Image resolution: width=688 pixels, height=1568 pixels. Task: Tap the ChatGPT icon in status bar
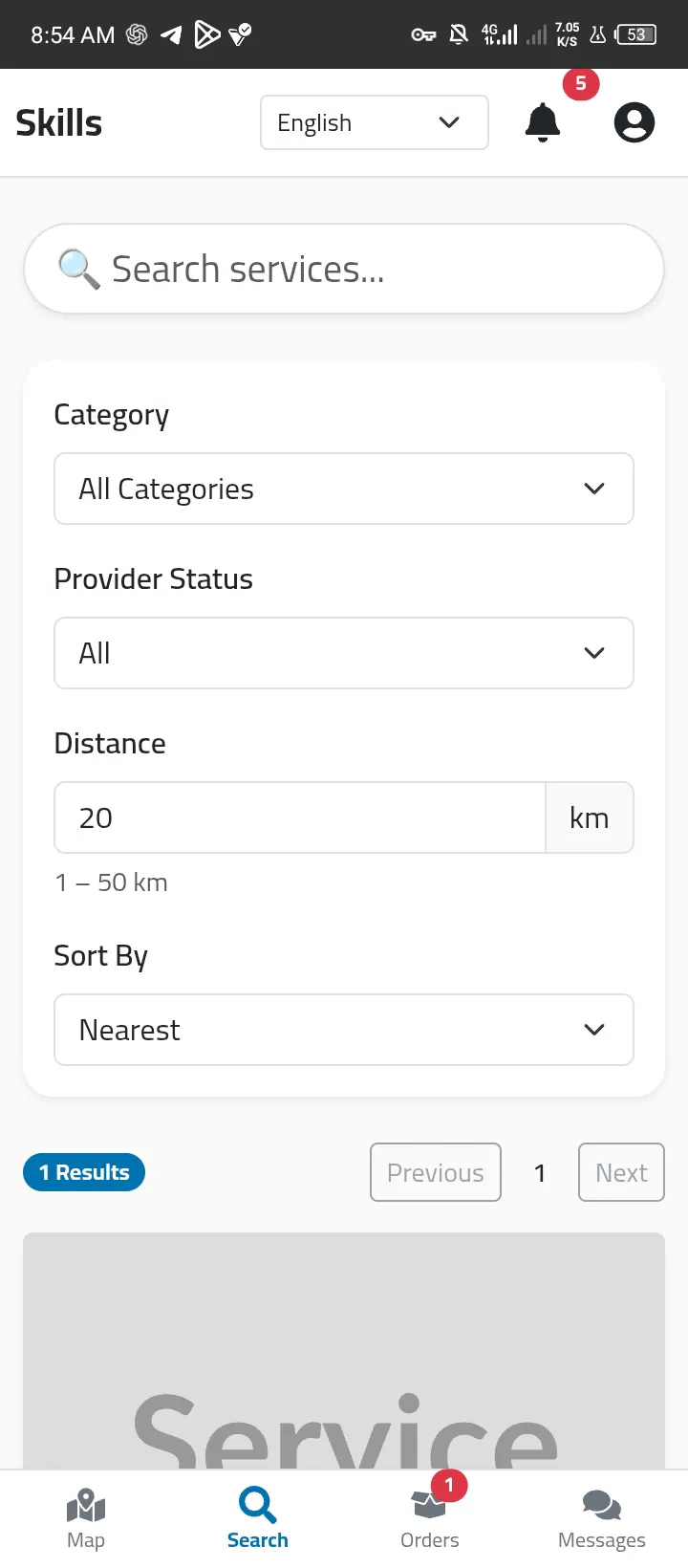click(137, 35)
